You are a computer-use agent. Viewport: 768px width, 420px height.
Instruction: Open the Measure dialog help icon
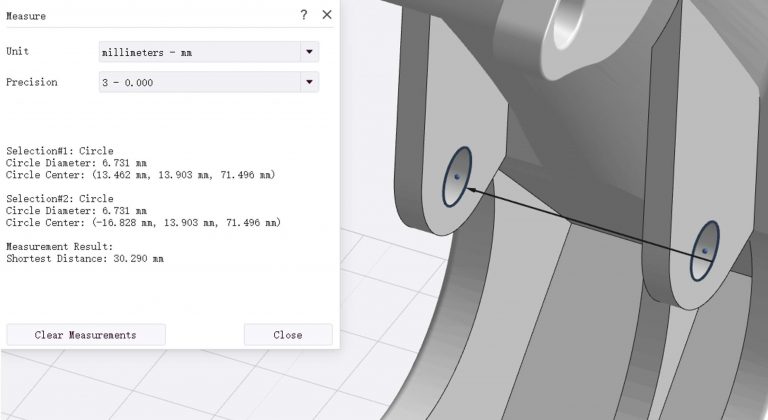[x=304, y=15]
